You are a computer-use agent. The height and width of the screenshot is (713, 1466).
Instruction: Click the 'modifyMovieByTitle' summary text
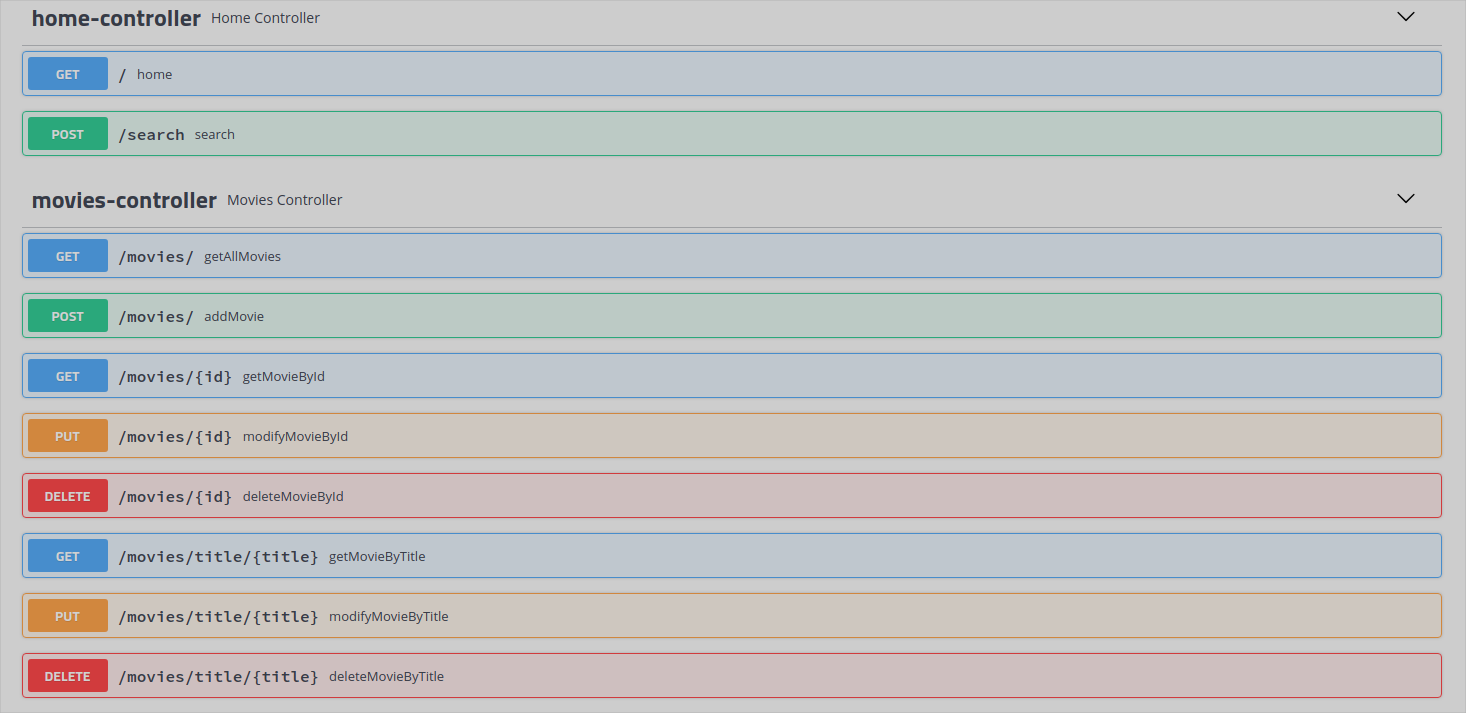pyautogui.click(x=389, y=616)
